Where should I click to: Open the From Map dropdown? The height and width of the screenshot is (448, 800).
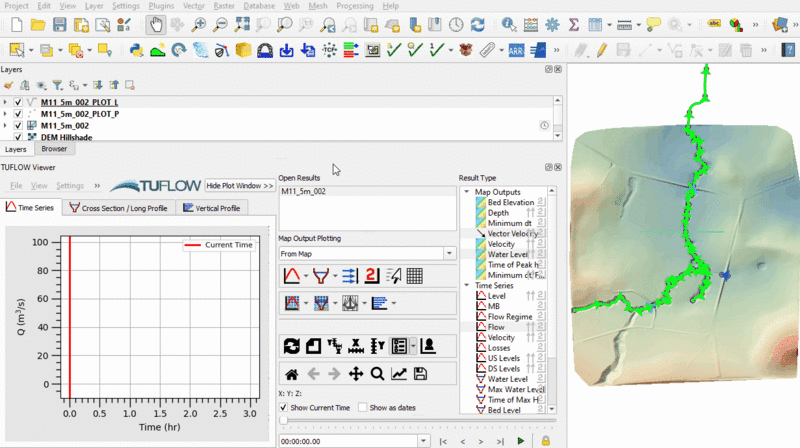pos(366,254)
